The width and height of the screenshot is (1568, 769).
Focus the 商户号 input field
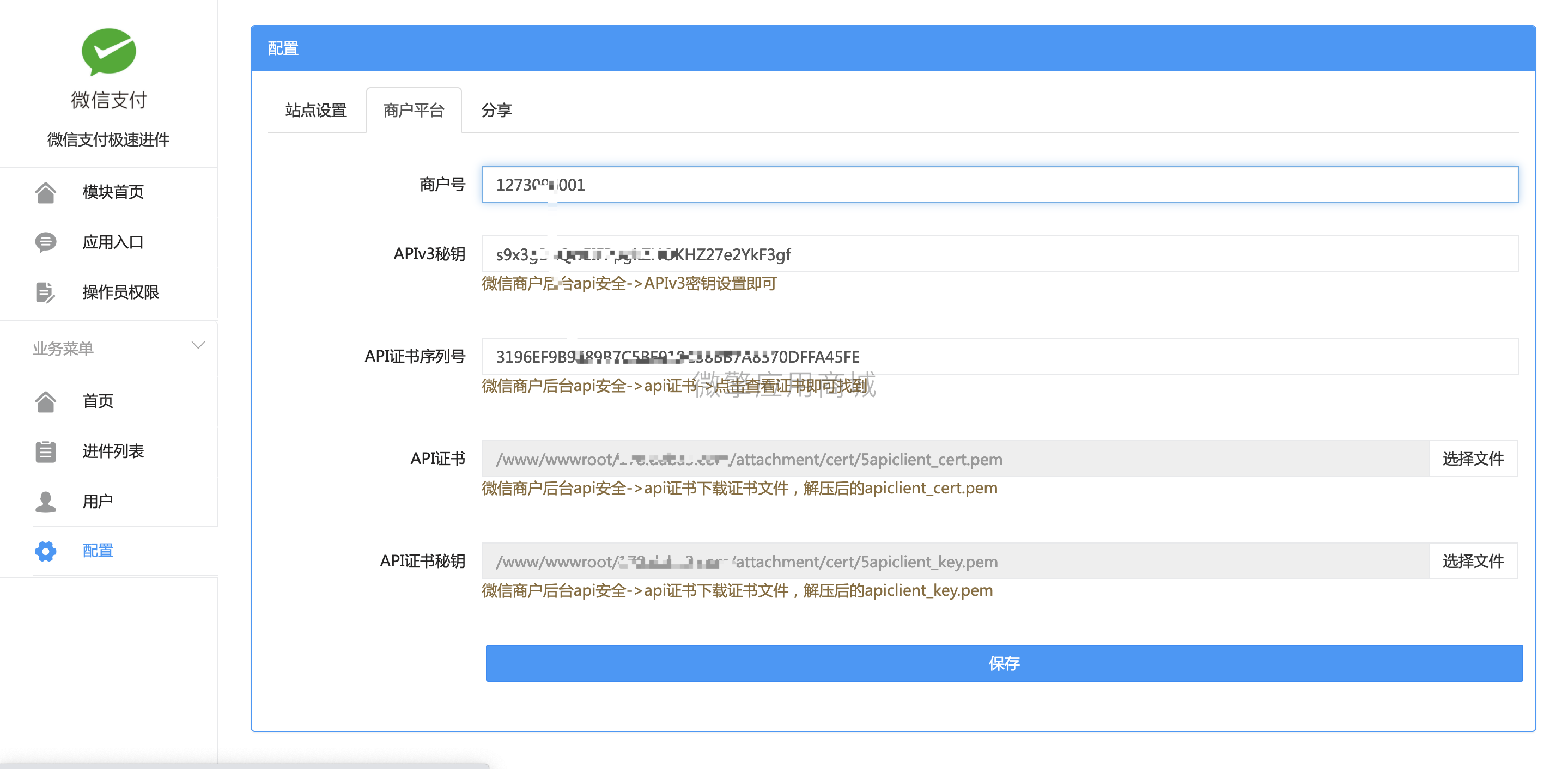coord(998,184)
